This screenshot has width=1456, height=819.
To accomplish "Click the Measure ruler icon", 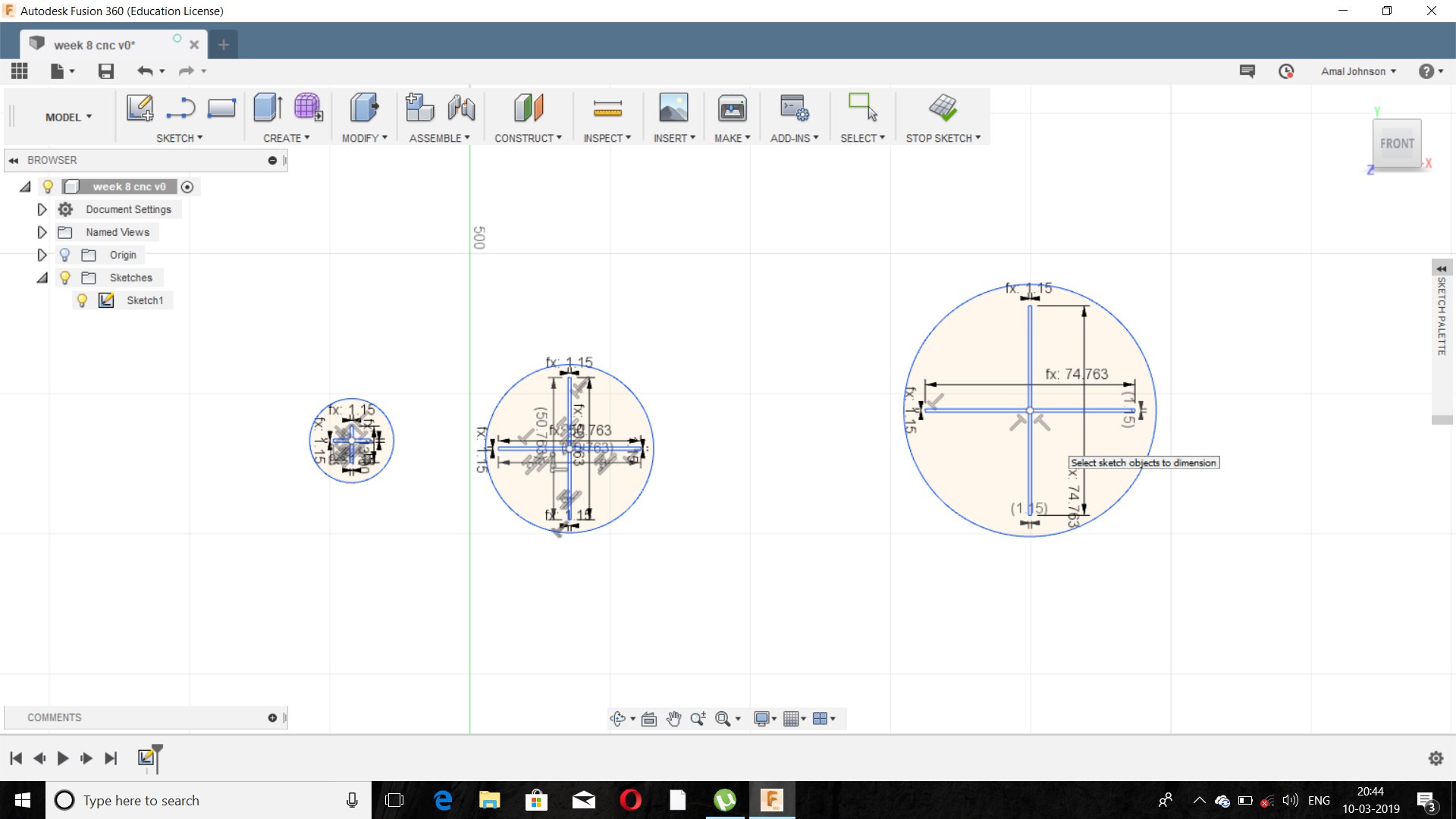I will [x=607, y=108].
